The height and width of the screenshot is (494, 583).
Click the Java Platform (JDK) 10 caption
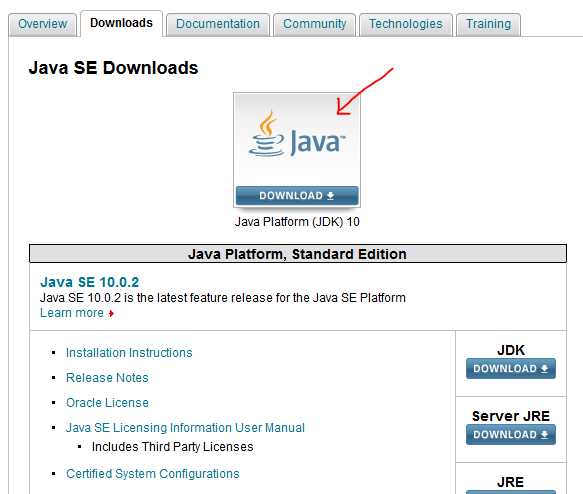pos(297,222)
